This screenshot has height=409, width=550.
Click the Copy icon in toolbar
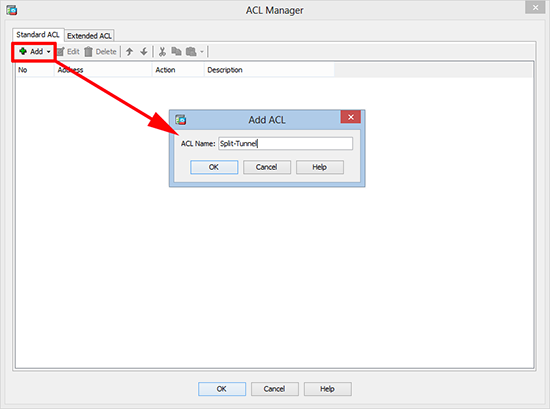click(x=176, y=52)
